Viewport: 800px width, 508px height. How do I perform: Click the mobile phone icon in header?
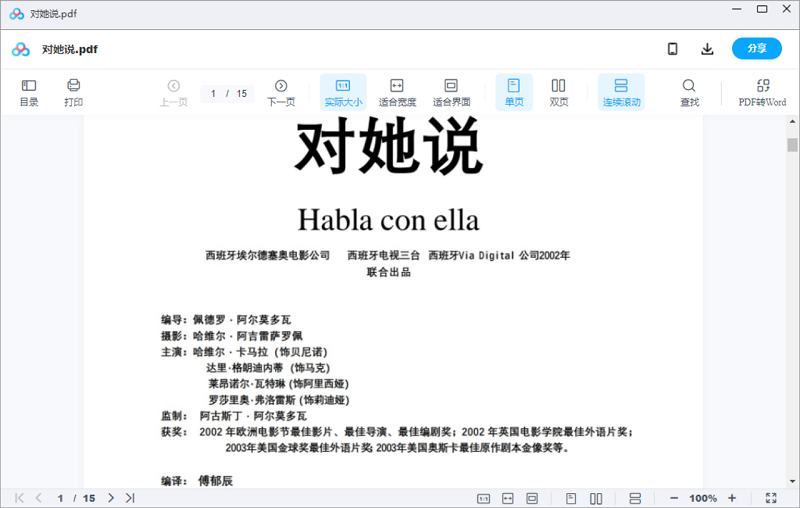[673, 49]
